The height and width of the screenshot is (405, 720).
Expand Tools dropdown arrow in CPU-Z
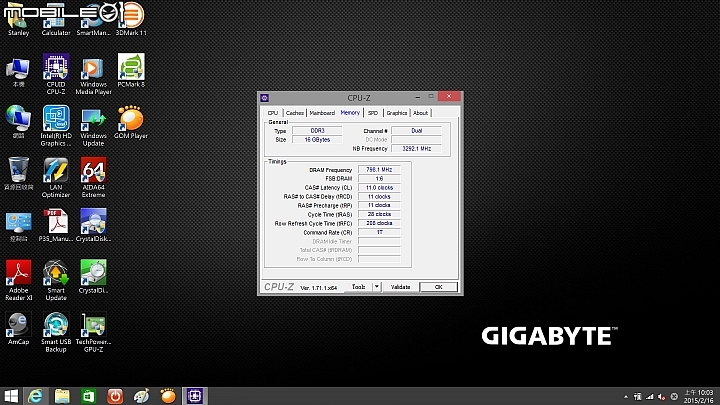377,287
